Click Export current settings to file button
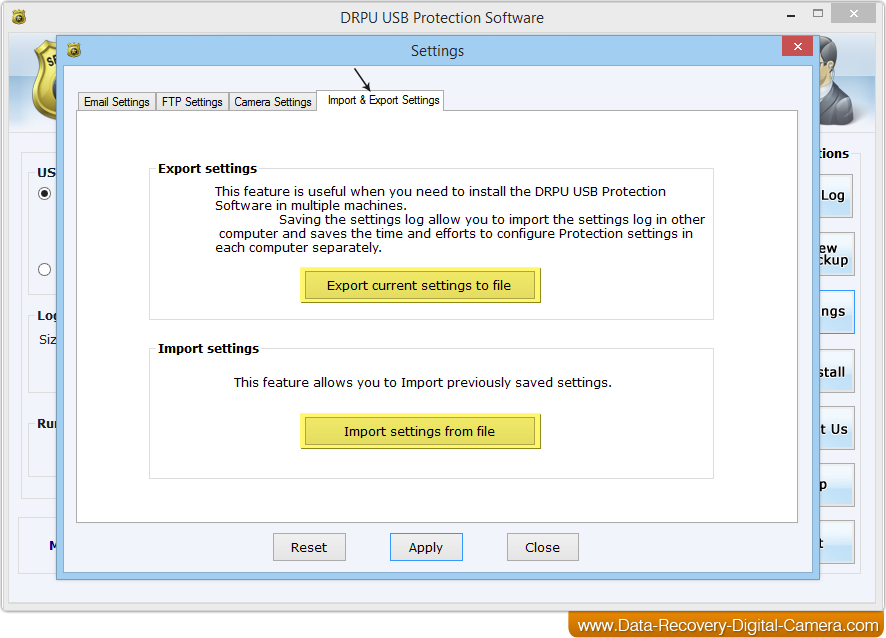Image resolution: width=886 pixels, height=638 pixels. 420,285
